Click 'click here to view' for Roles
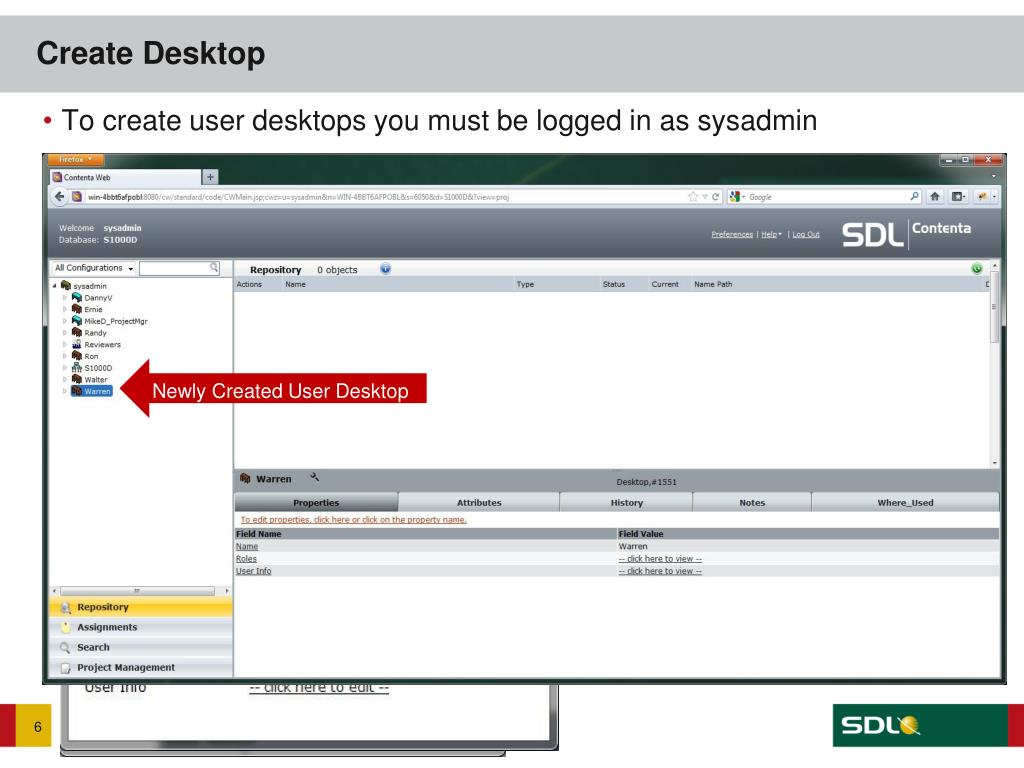 [660, 559]
